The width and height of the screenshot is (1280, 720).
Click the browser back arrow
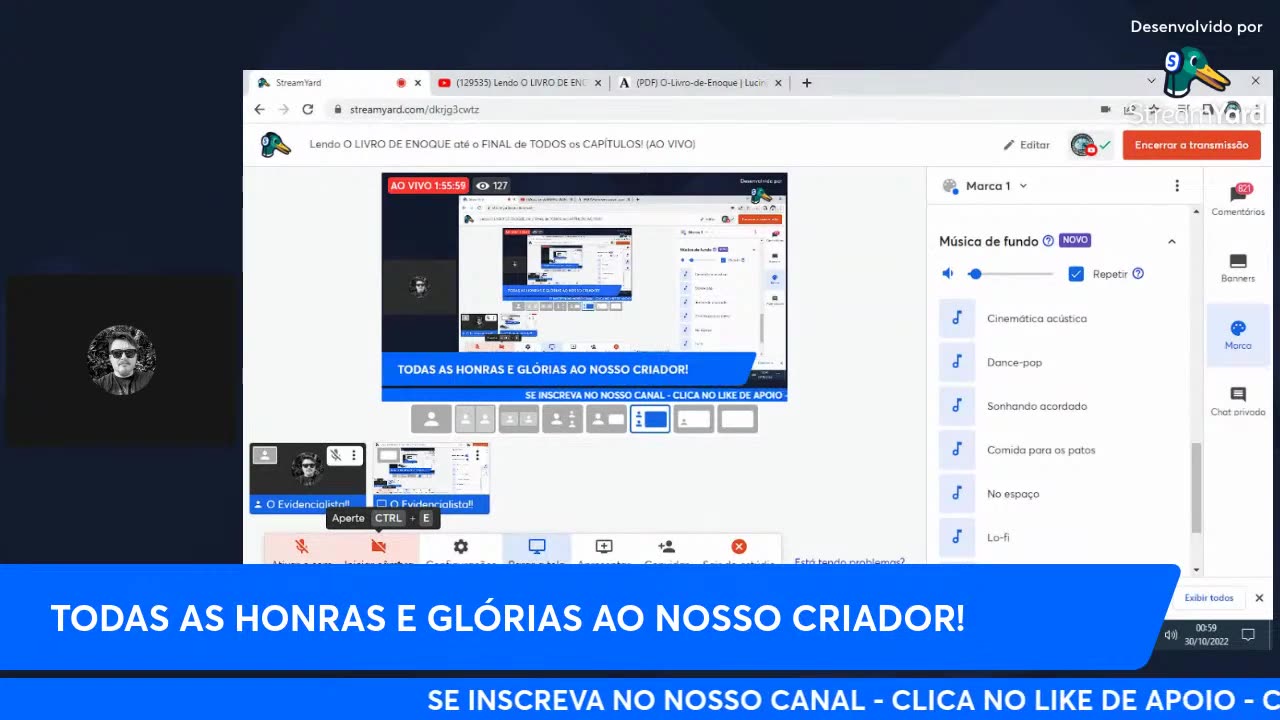pyautogui.click(x=260, y=109)
